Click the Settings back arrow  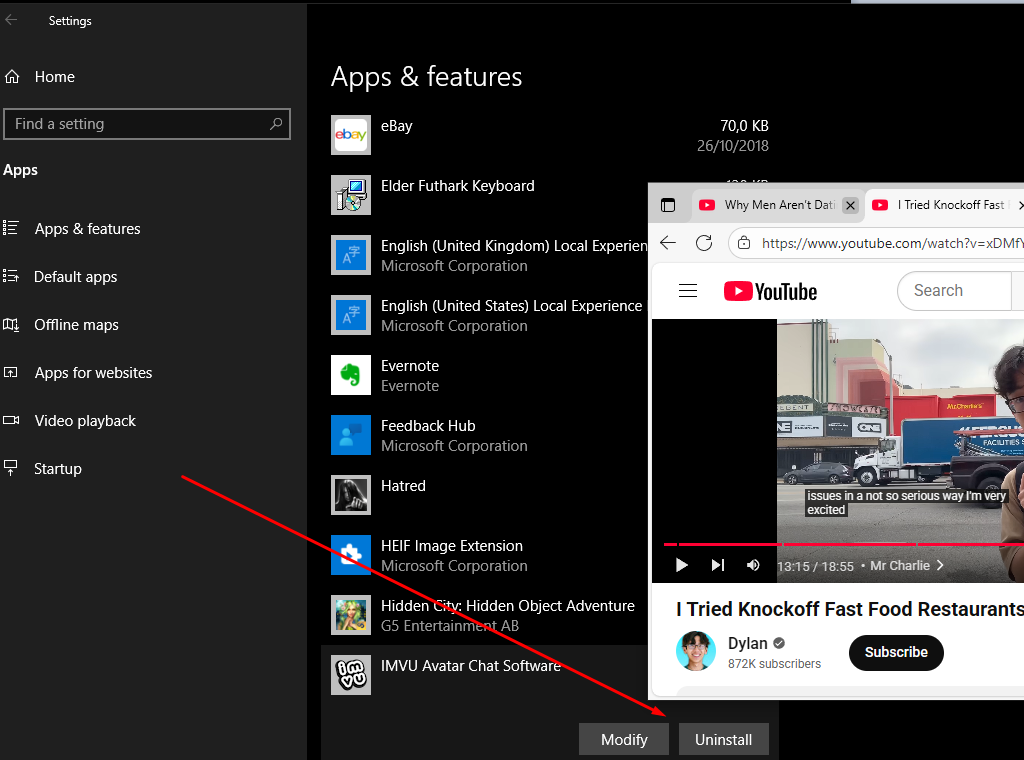point(11,20)
